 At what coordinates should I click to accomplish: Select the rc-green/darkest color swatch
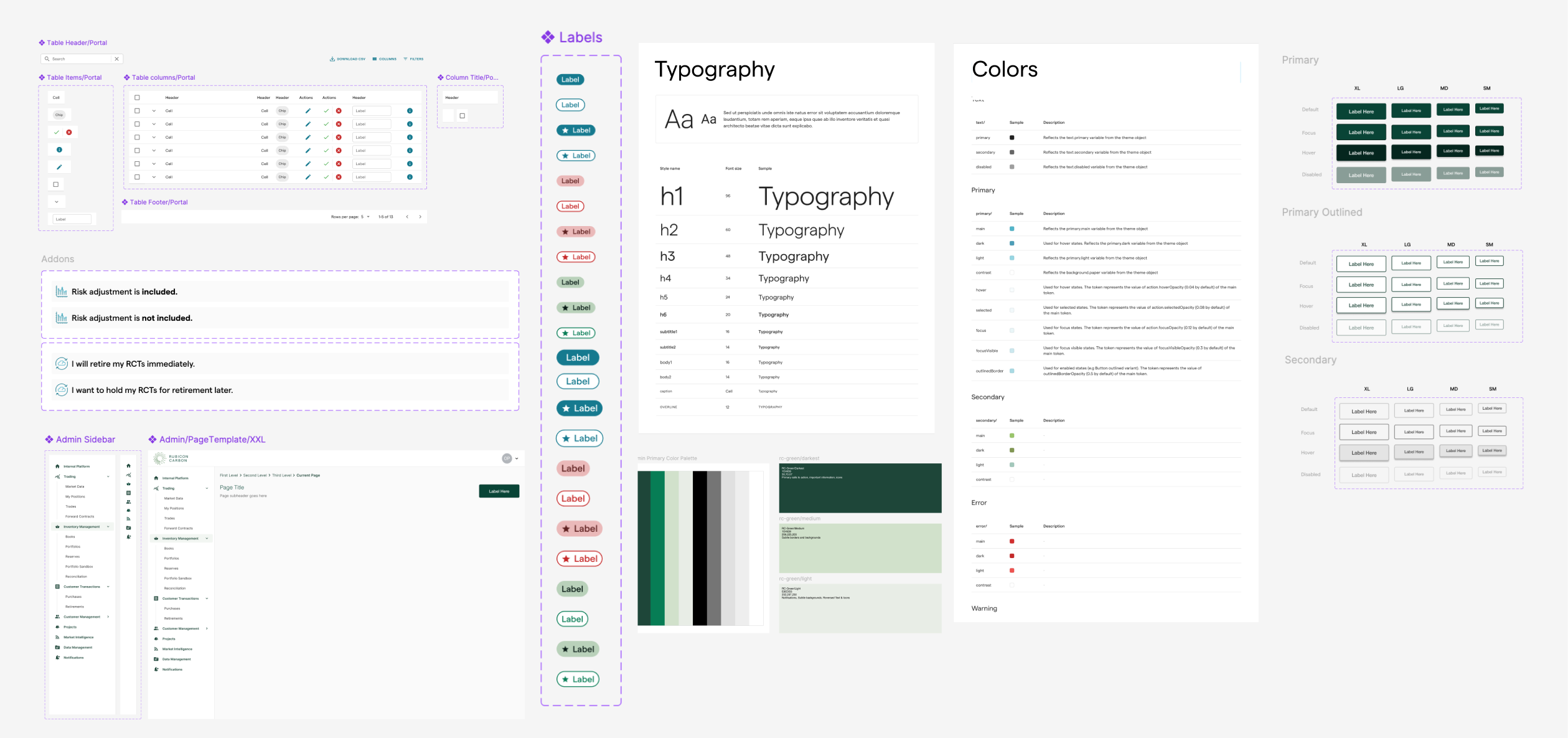point(859,489)
